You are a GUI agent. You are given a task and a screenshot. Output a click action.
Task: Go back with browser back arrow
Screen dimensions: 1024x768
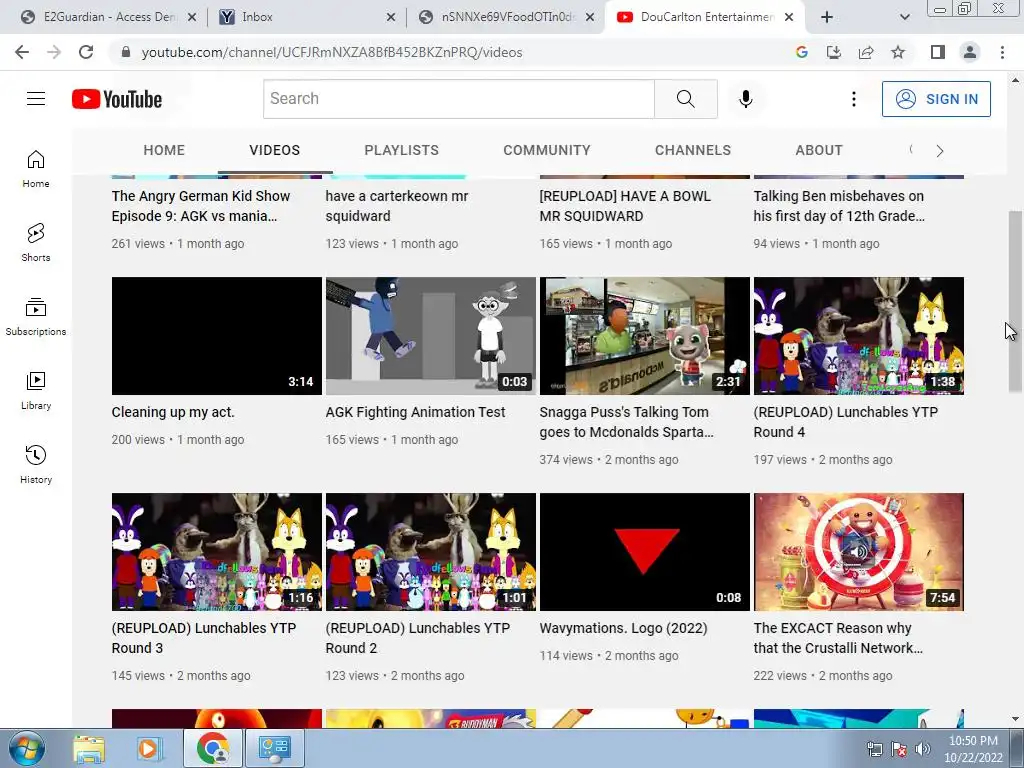(22, 52)
